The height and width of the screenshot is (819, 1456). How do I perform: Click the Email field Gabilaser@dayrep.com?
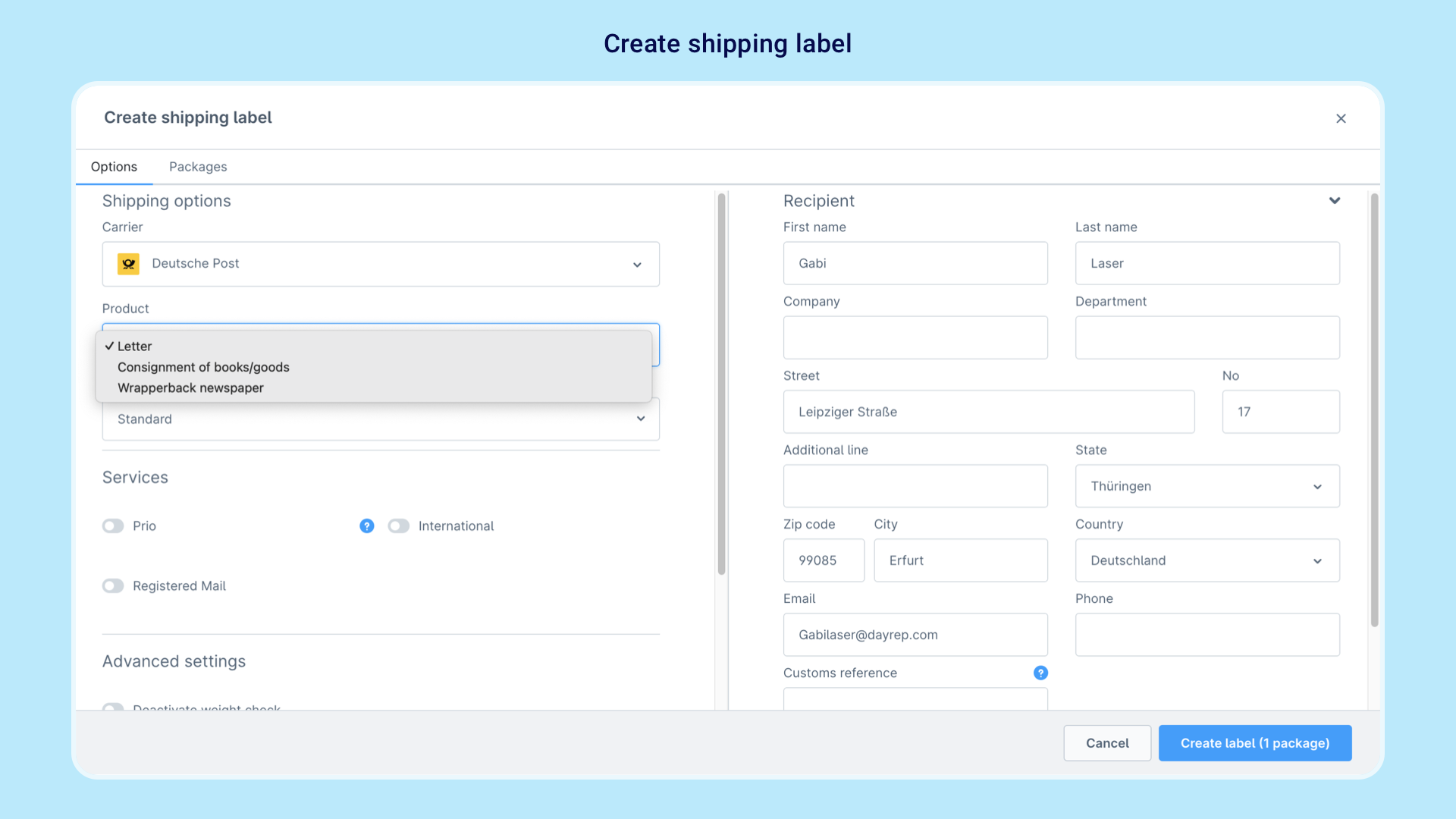915,635
